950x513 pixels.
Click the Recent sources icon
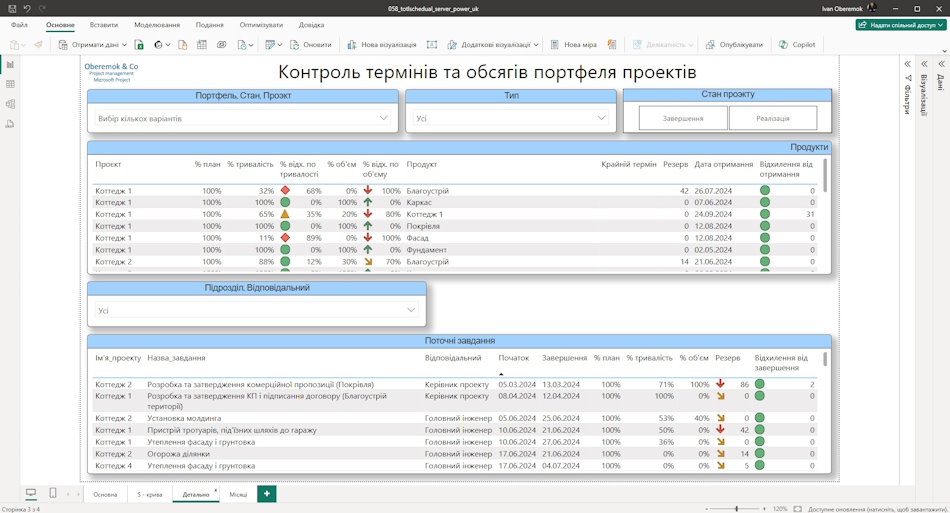[242, 45]
